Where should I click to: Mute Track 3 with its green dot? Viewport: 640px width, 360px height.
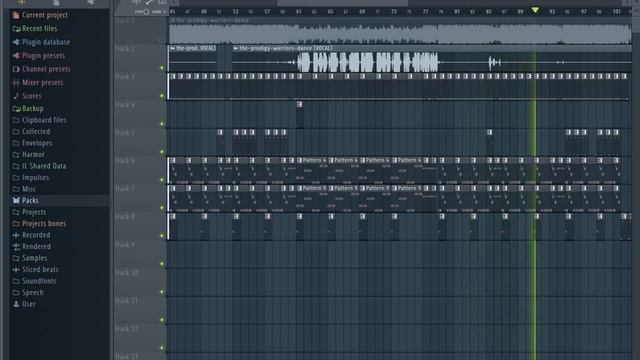coord(162,96)
